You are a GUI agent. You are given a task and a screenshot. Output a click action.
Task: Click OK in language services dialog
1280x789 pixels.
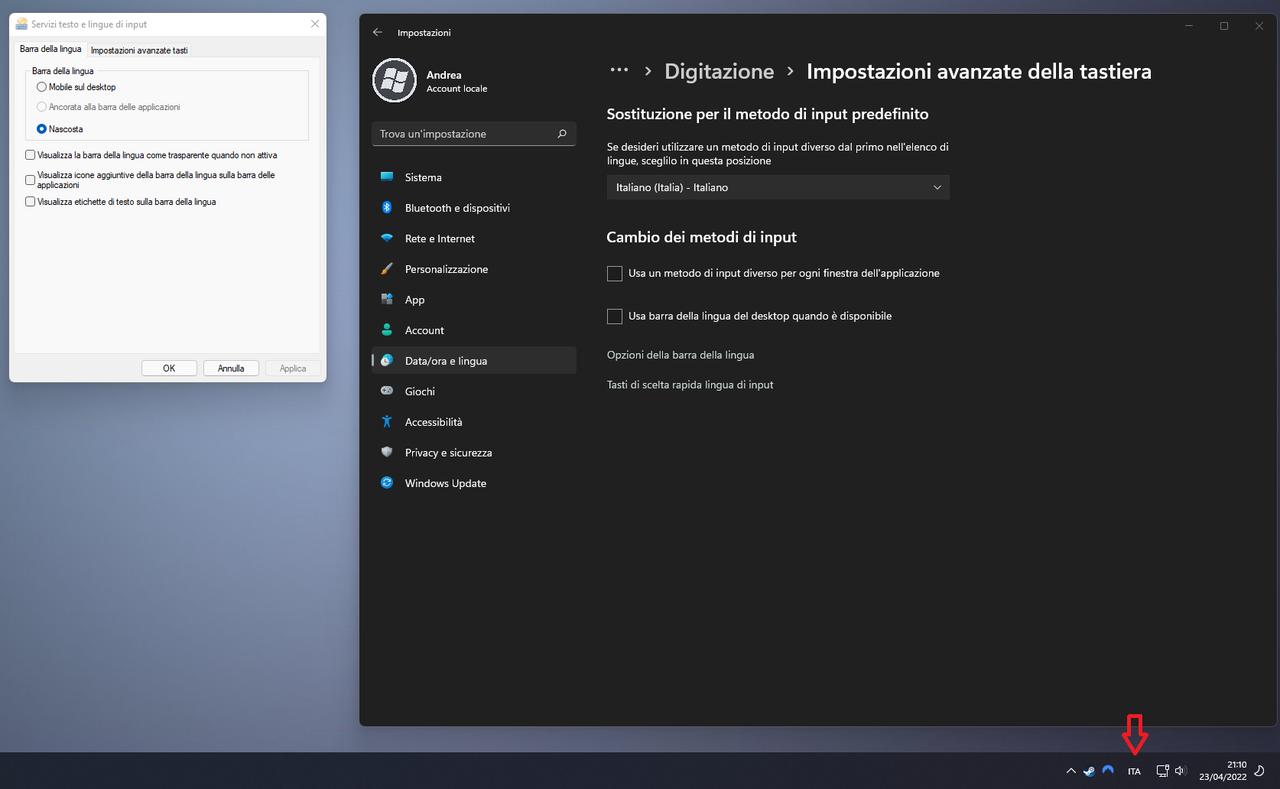pyautogui.click(x=169, y=368)
